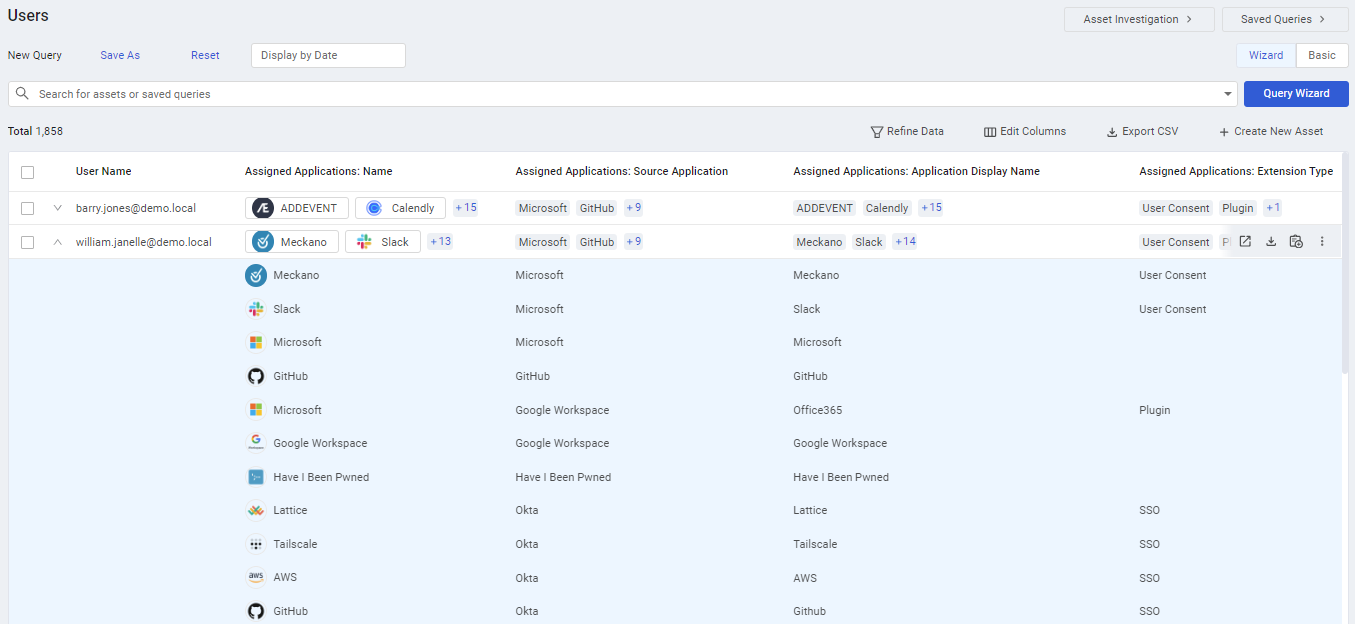Click the plus icon of Create New Asset
The width and height of the screenshot is (1355, 624).
coord(1224,131)
